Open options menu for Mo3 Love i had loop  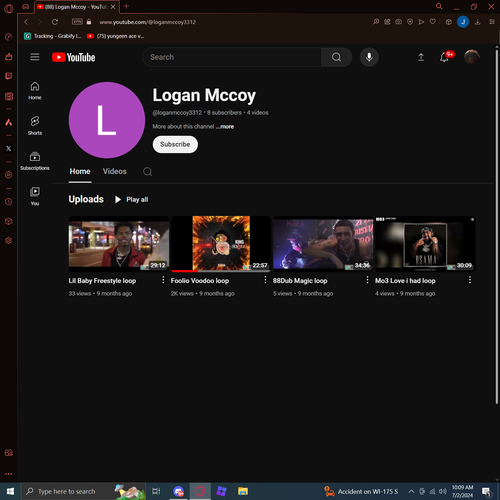point(470,280)
